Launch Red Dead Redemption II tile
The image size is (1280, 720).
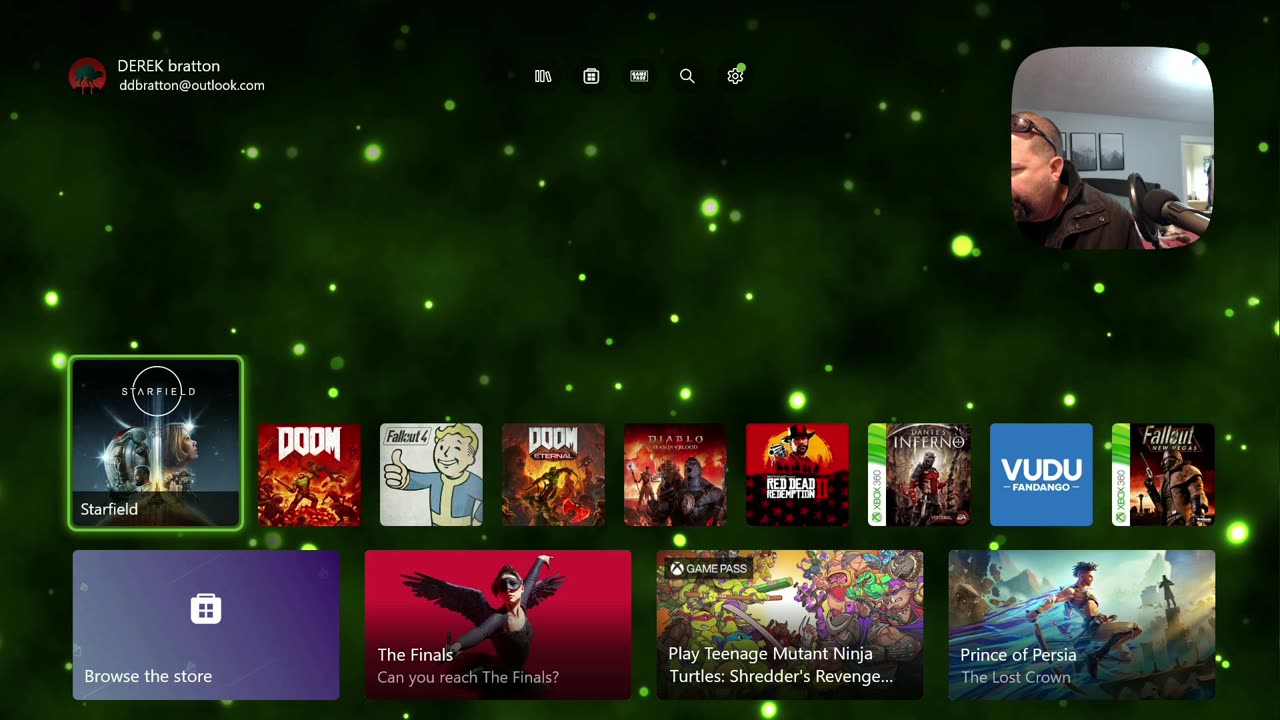pos(797,474)
